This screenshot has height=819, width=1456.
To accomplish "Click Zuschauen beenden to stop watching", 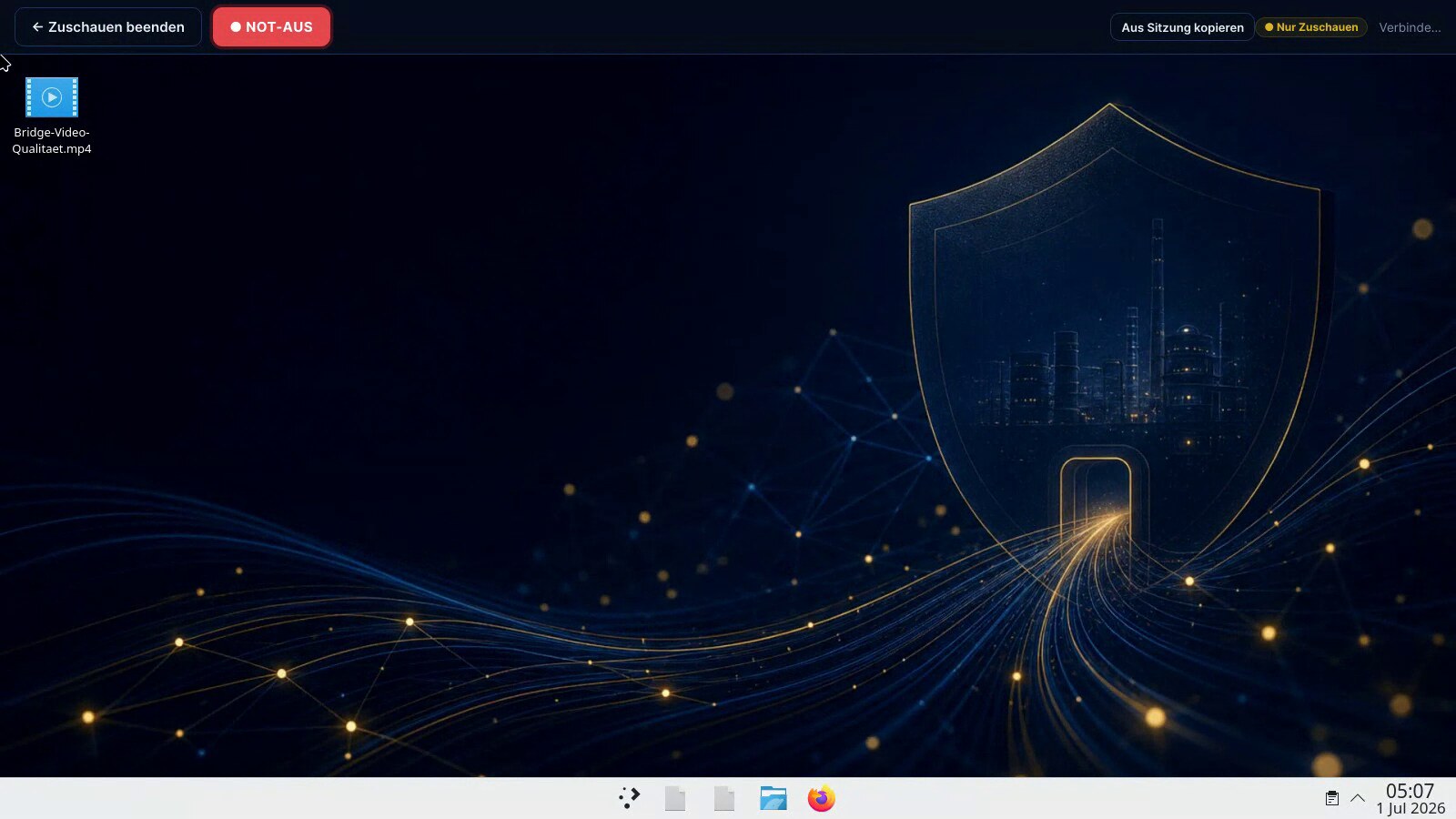I will [x=108, y=27].
